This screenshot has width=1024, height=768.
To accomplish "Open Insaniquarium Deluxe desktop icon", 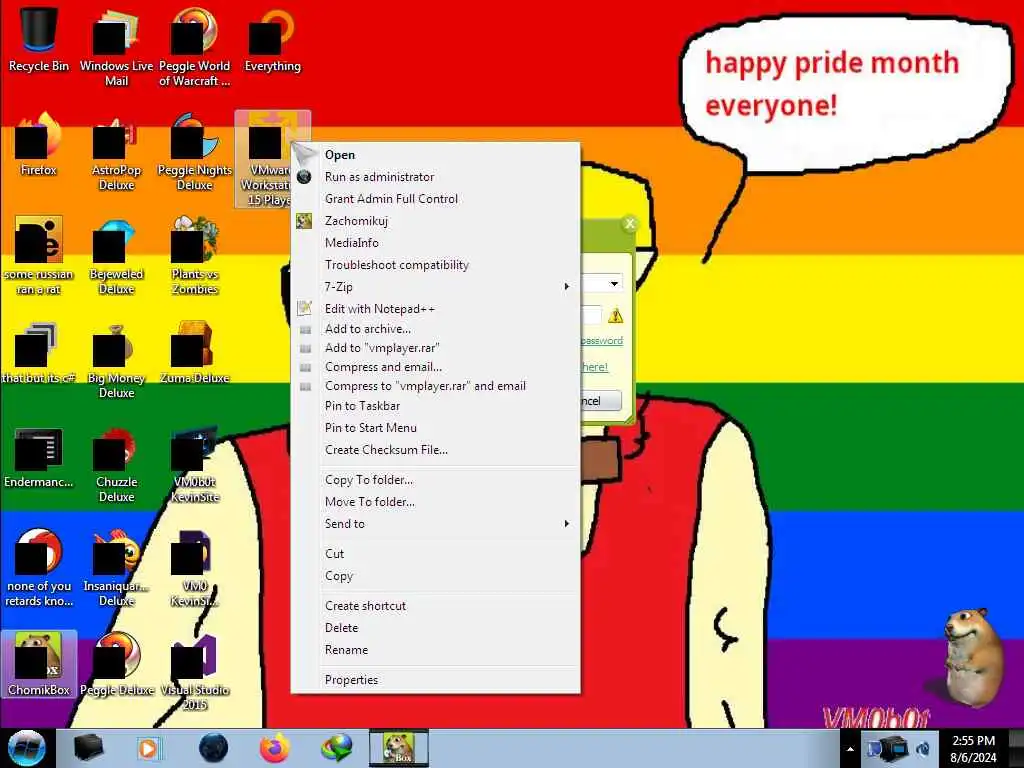I will coord(116,568).
